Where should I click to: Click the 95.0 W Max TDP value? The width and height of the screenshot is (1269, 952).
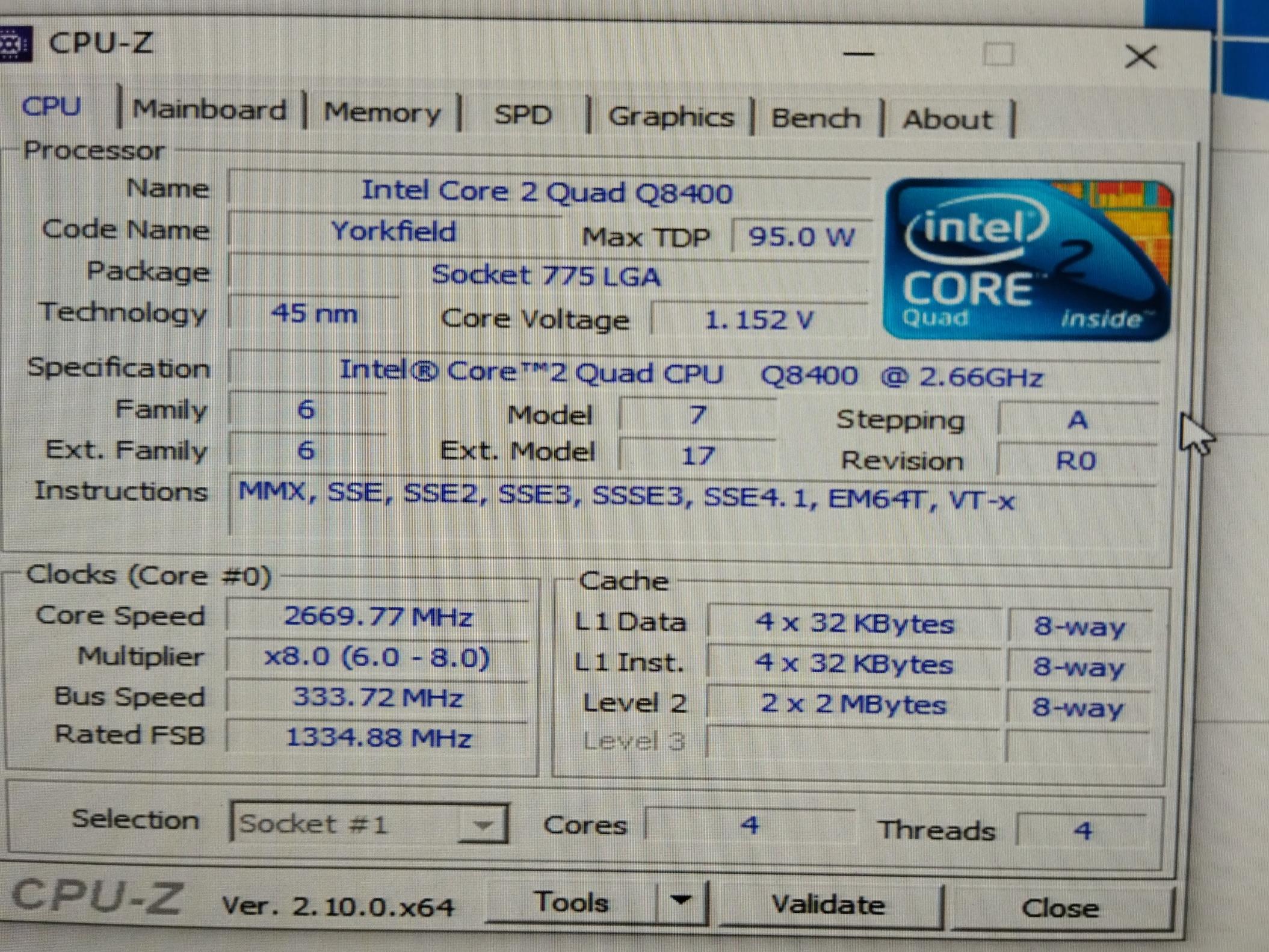pyautogui.click(x=801, y=236)
